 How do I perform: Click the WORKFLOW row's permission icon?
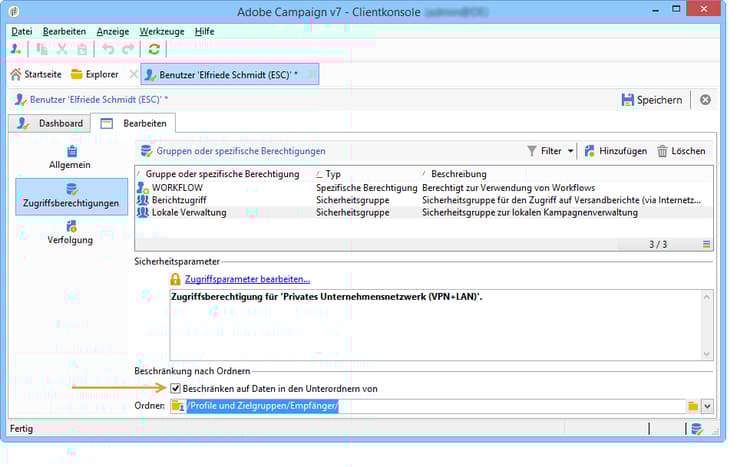143,188
